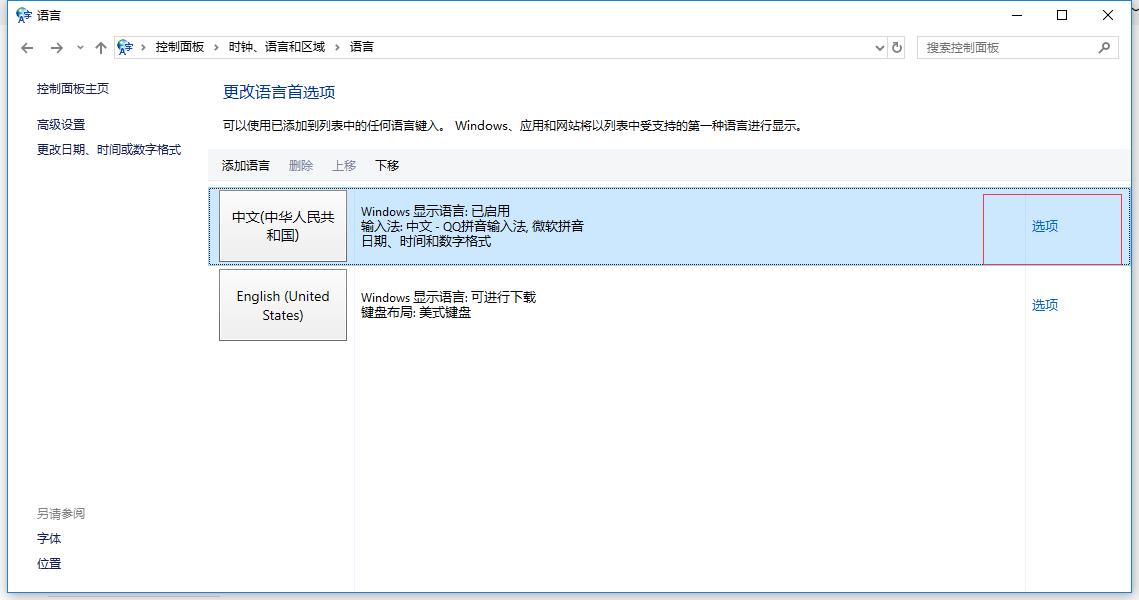The image size is (1139, 600).
Task: Open 选项 for 中文(中华人民共和国)
Action: coord(1045,227)
